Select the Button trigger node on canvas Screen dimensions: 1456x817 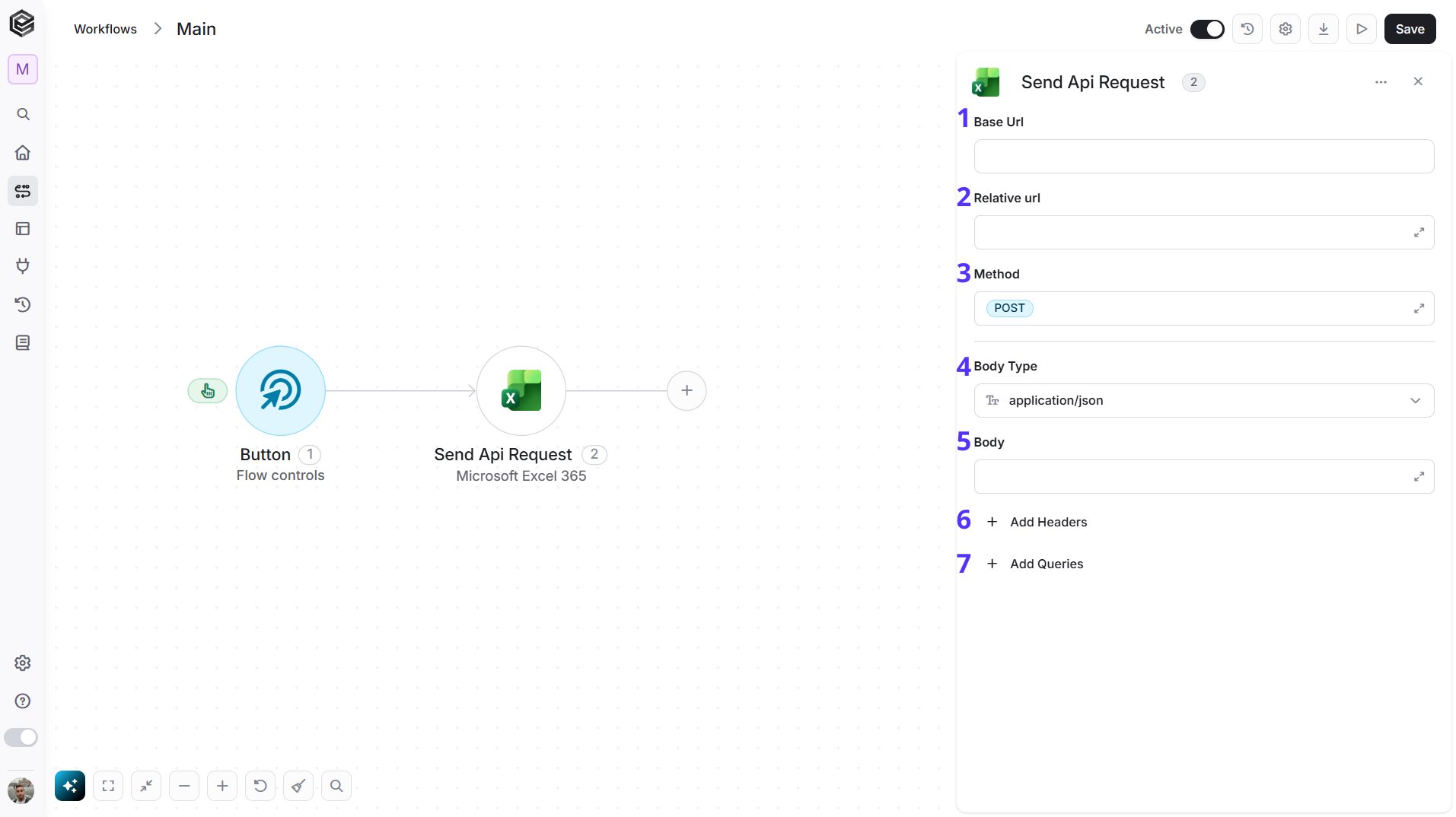click(x=280, y=390)
